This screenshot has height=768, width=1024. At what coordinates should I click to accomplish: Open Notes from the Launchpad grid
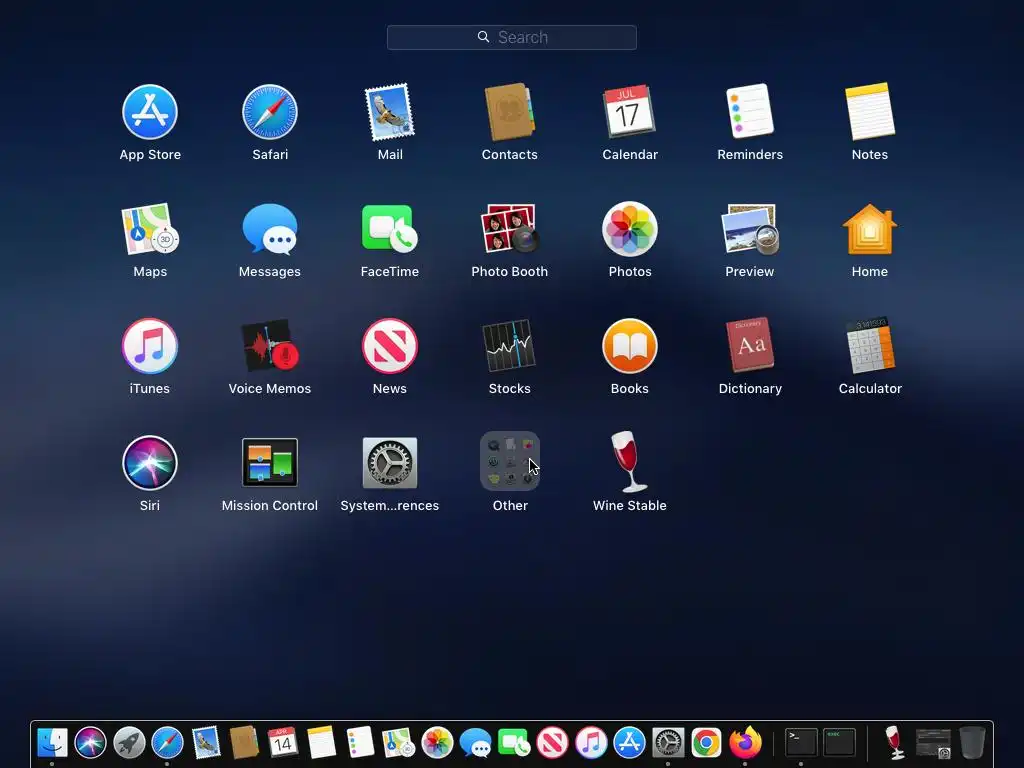[870, 111]
